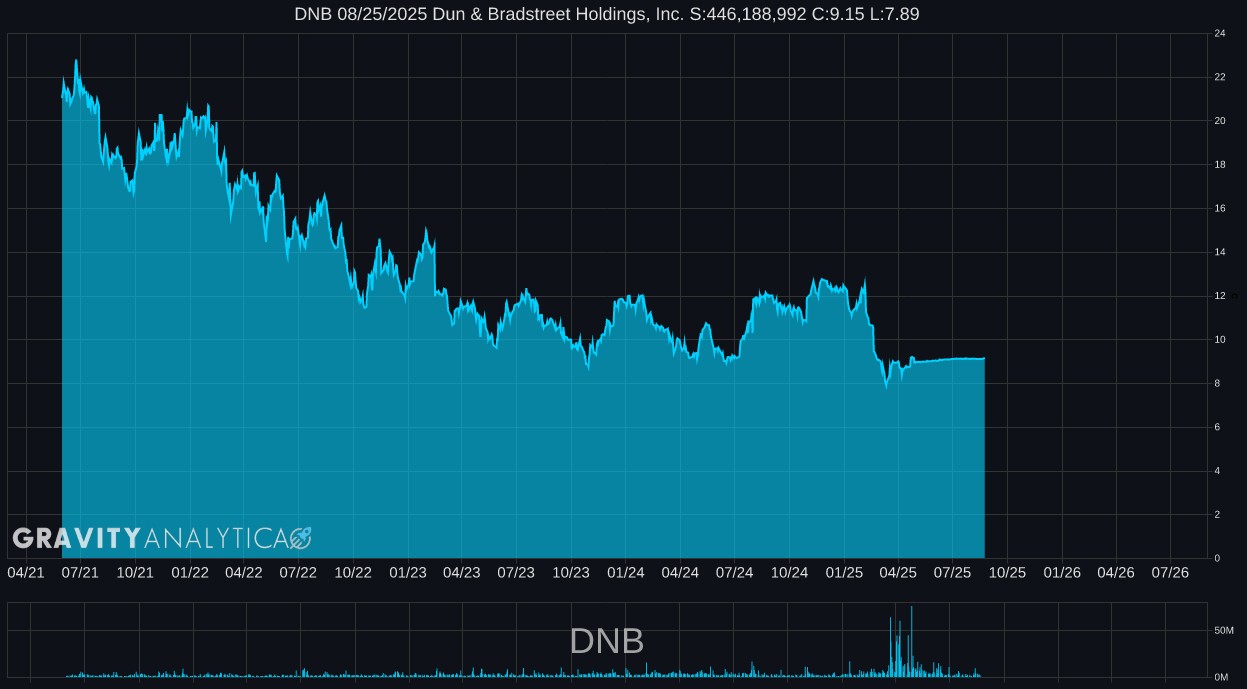Screen dimensions: 1247x689
Task: Click the 04/23 x-axis date label
Action: coord(462,572)
